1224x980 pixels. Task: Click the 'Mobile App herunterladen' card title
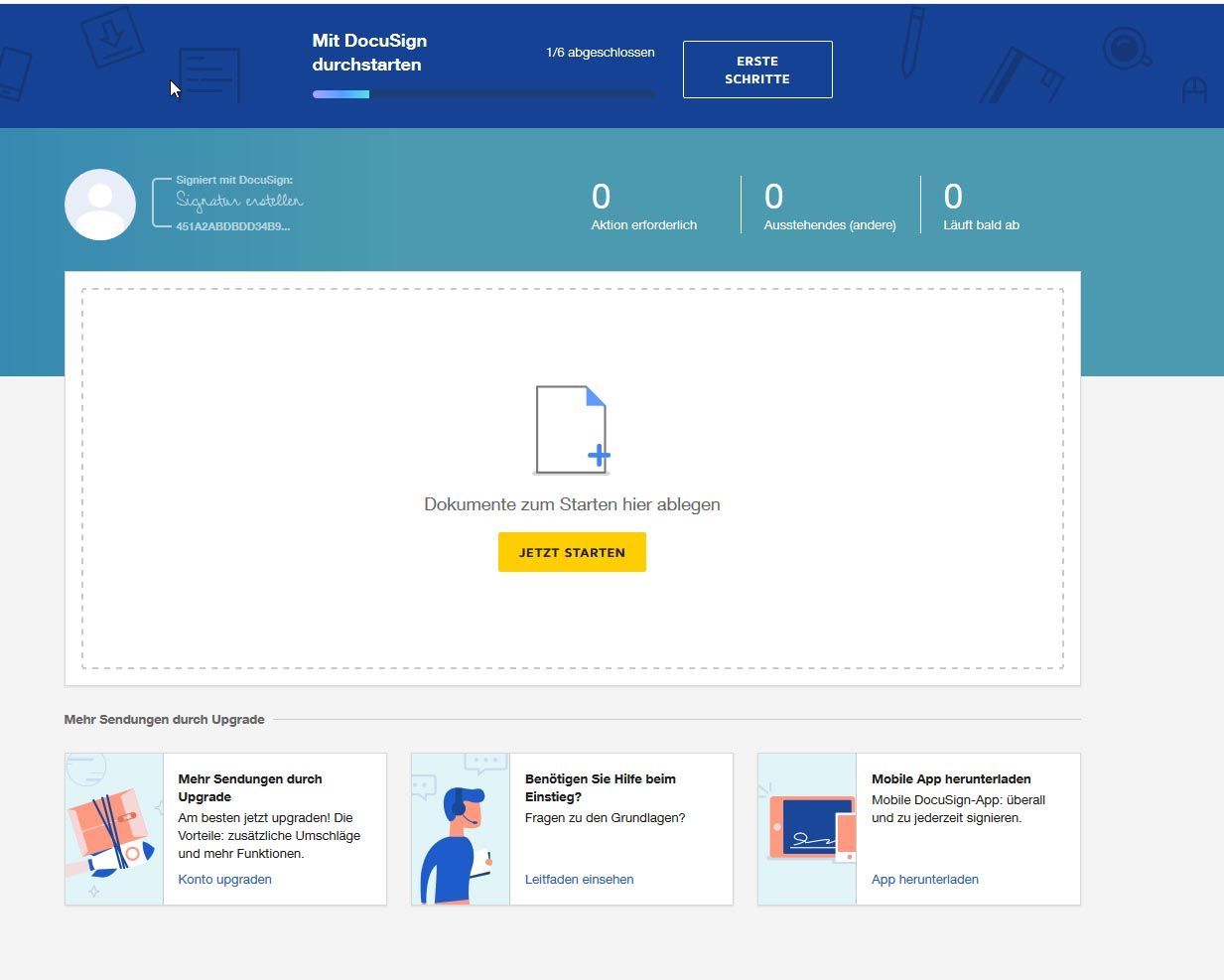click(x=951, y=778)
